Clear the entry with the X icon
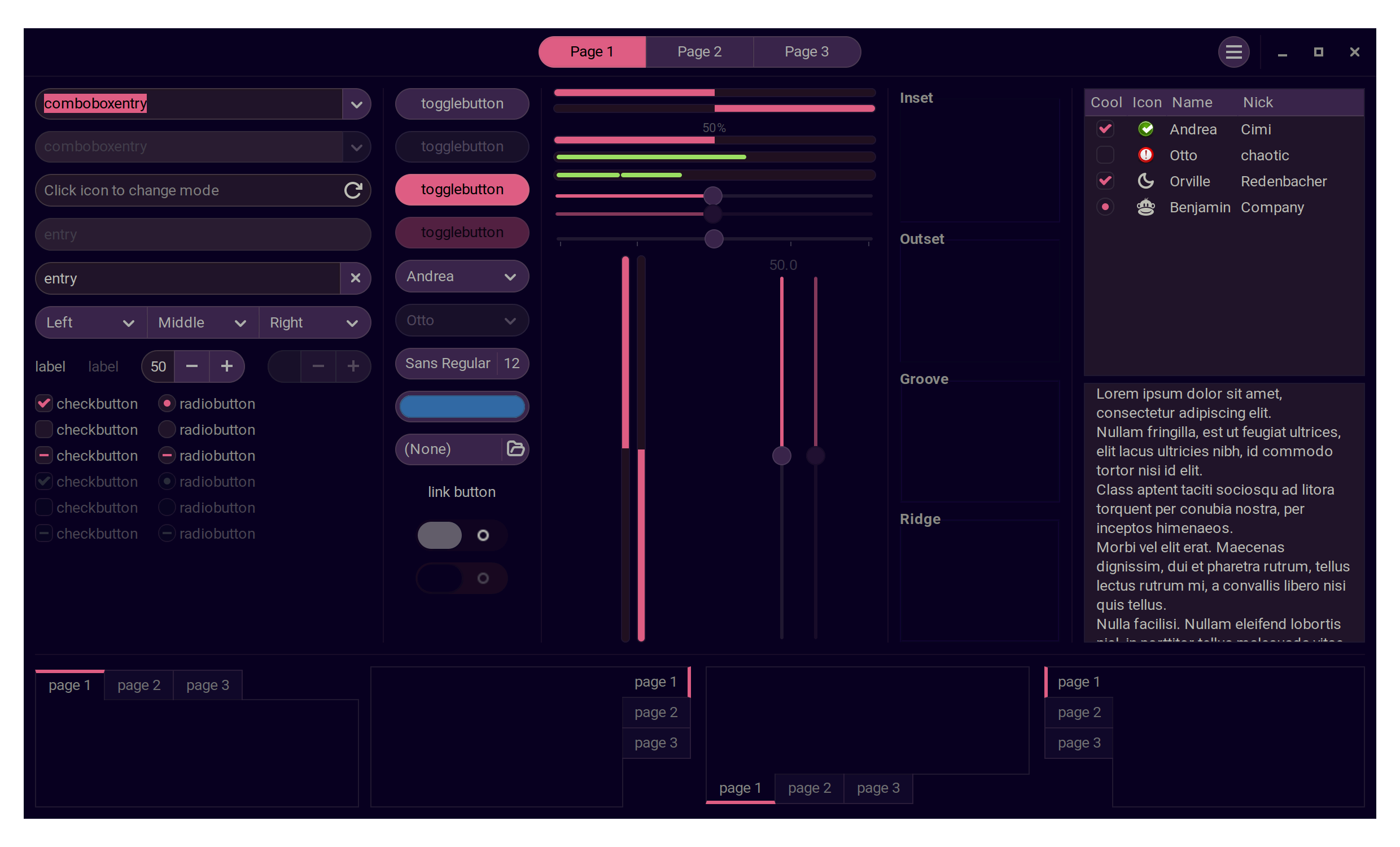 (355, 278)
